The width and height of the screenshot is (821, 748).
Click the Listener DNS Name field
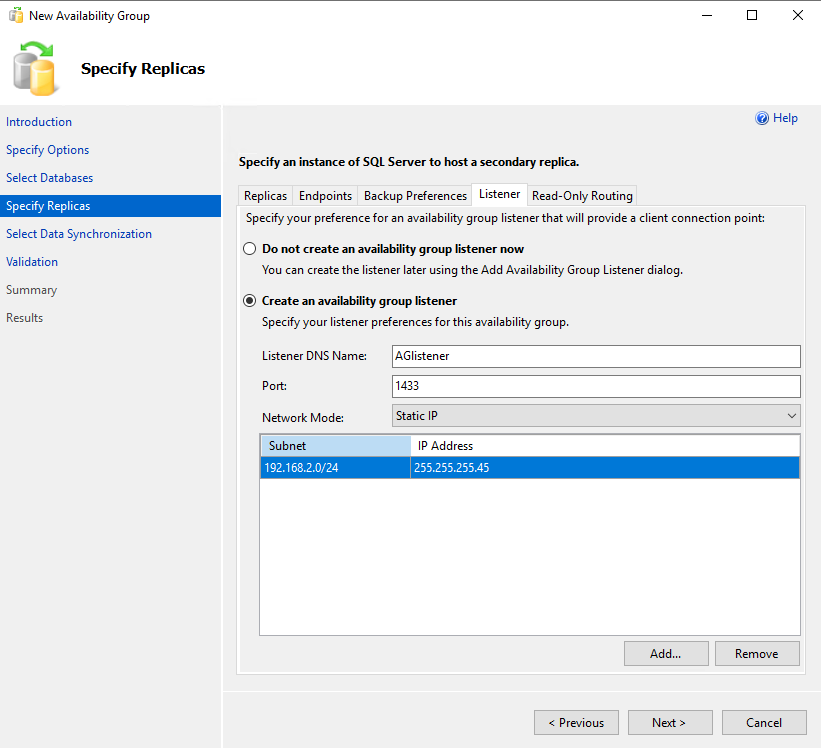(596, 356)
